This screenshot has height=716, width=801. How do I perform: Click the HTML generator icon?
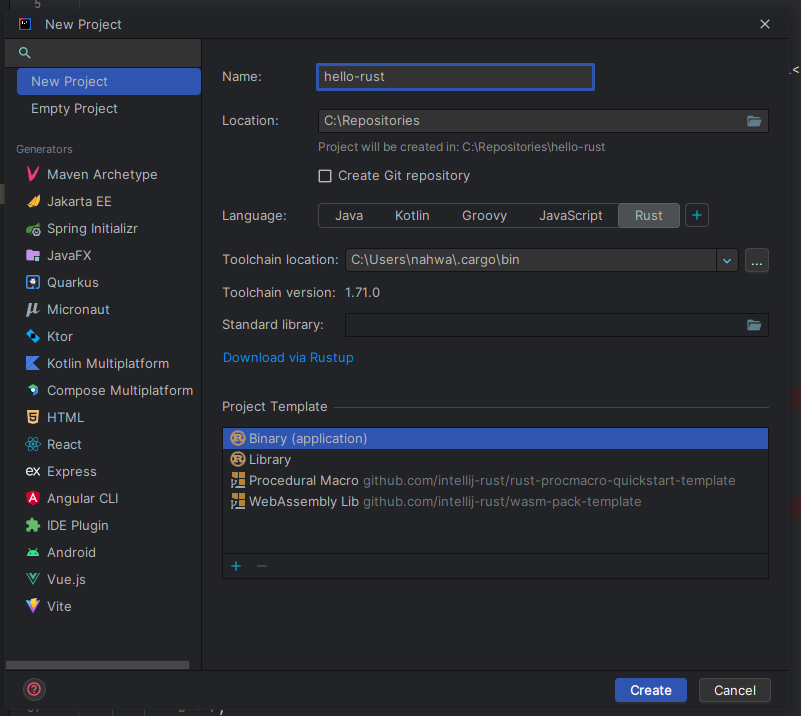[x=33, y=417]
